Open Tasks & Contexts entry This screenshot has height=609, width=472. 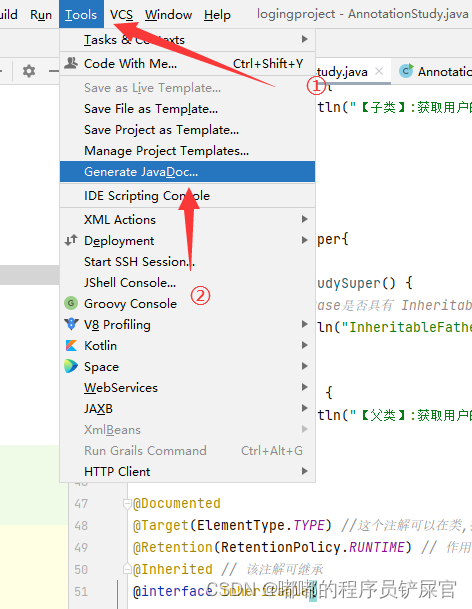point(187,39)
